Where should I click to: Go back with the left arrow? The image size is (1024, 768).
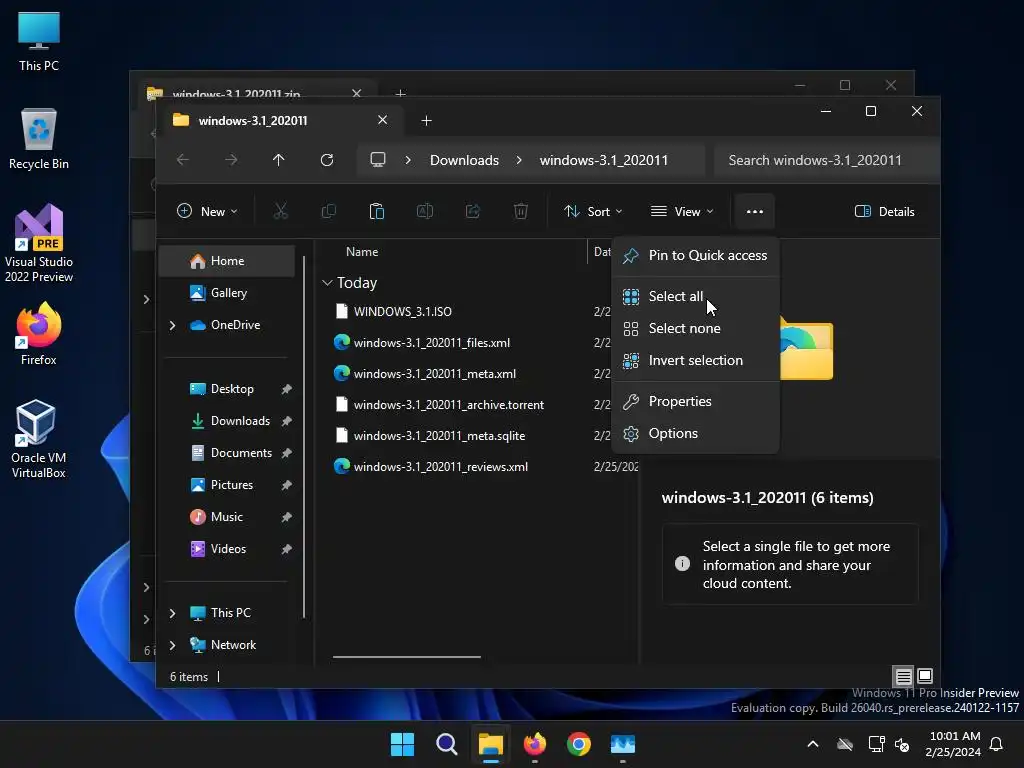(x=183, y=160)
